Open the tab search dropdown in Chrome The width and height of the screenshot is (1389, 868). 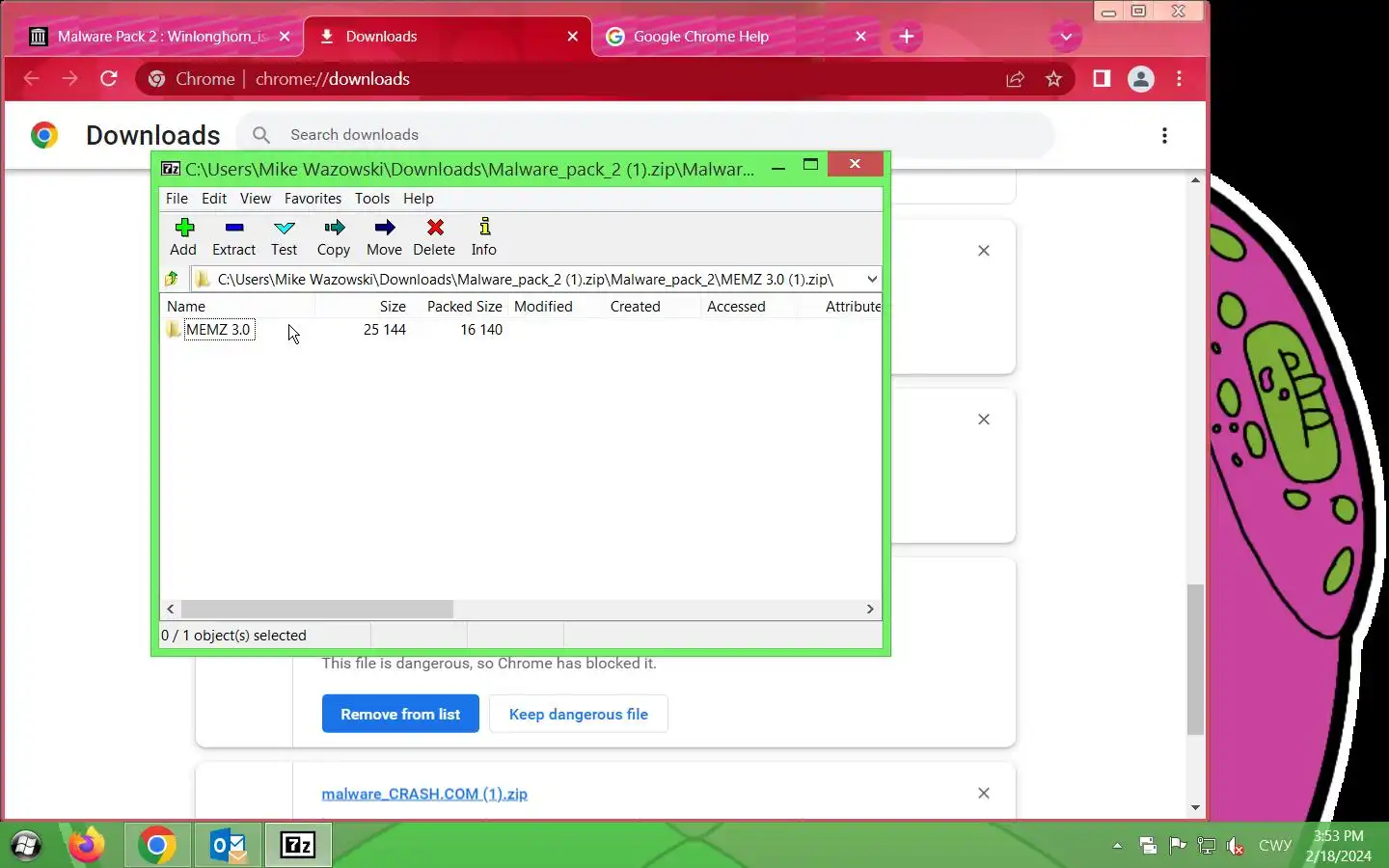[1066, 37]
